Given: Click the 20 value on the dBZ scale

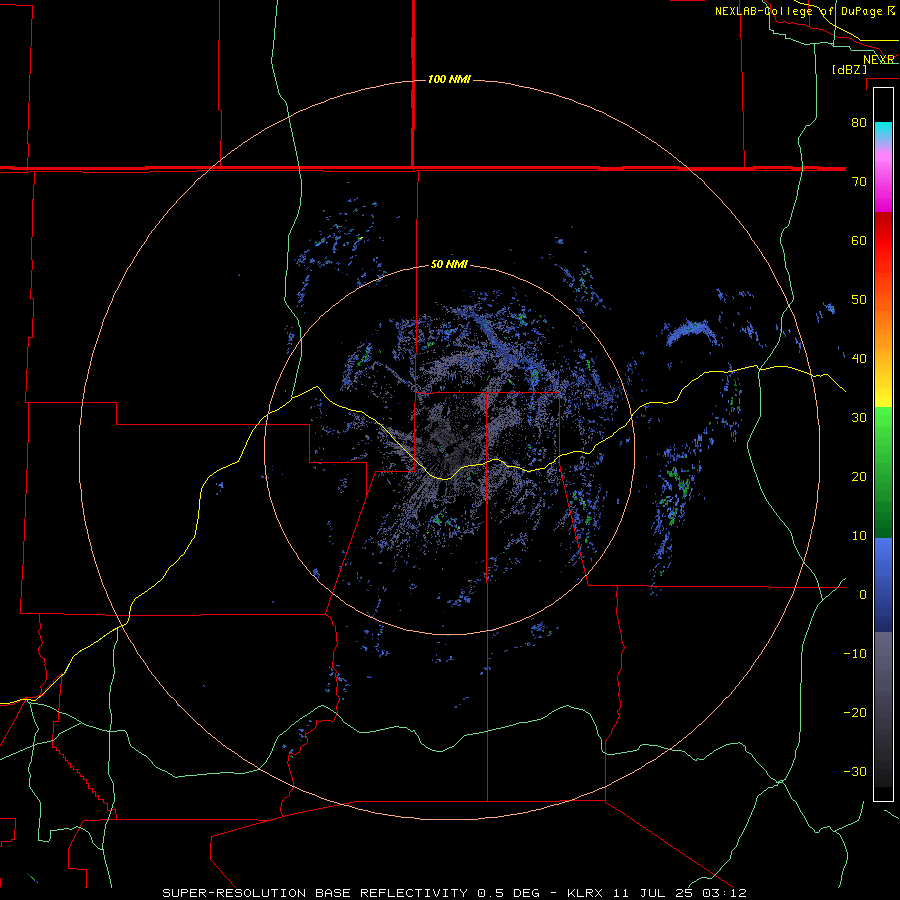Looking at the screenshot, I should pyautogui.click(x=859, y=477).
